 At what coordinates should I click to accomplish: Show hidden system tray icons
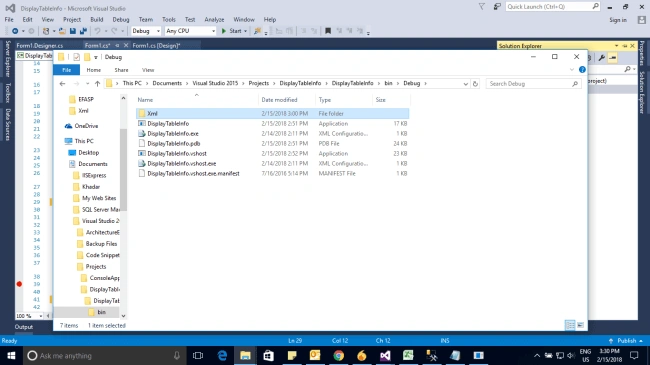point(537,355)
